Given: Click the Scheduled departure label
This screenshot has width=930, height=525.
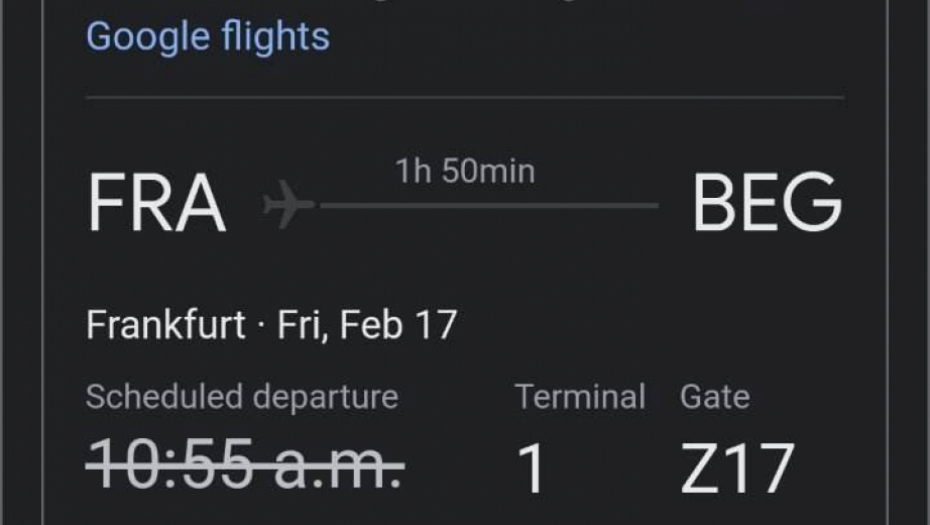Looking at the screenshot, I should click(242, 397).
